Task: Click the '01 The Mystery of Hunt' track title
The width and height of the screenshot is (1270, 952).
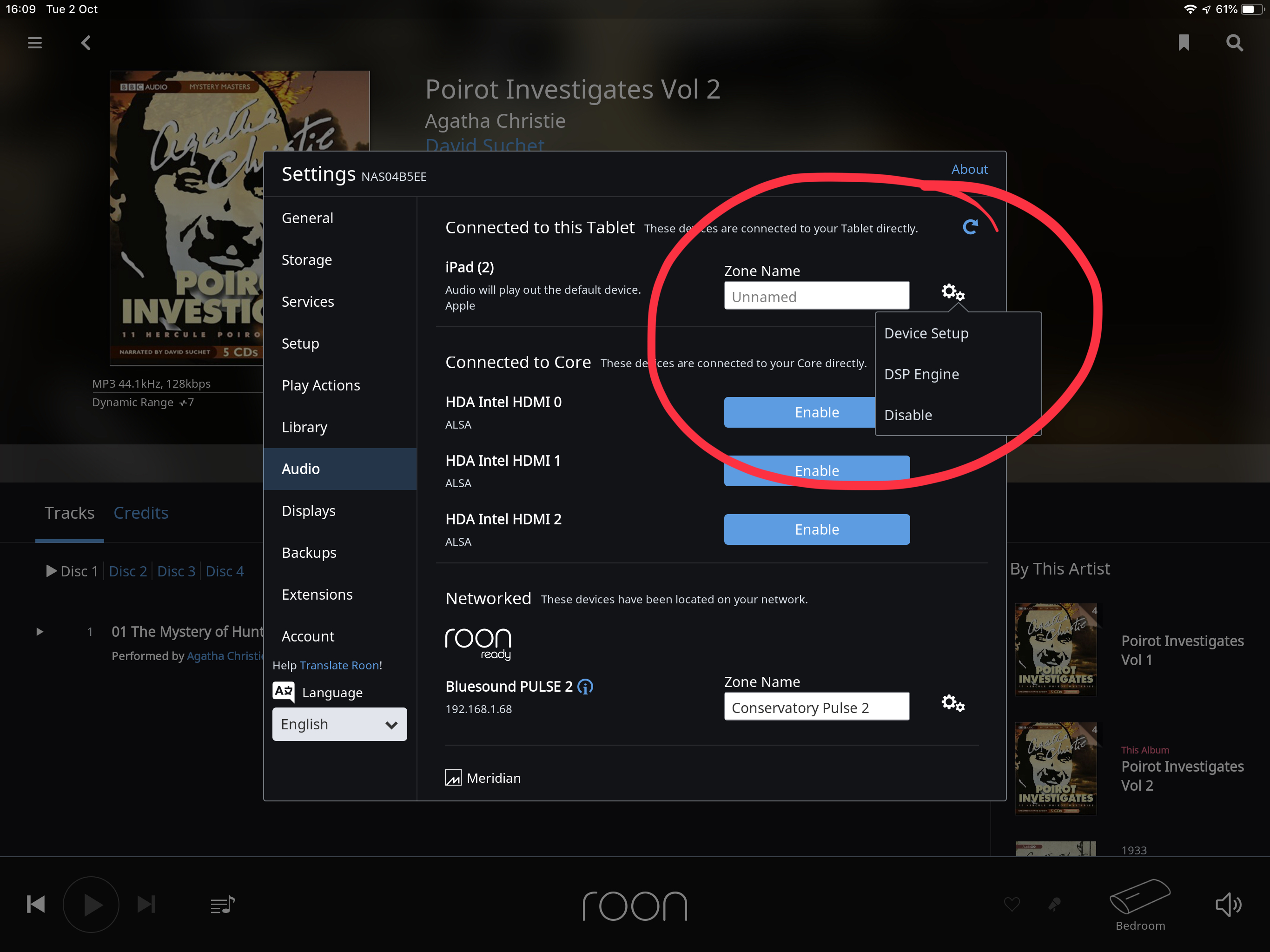Action: [x=188, y=632]
